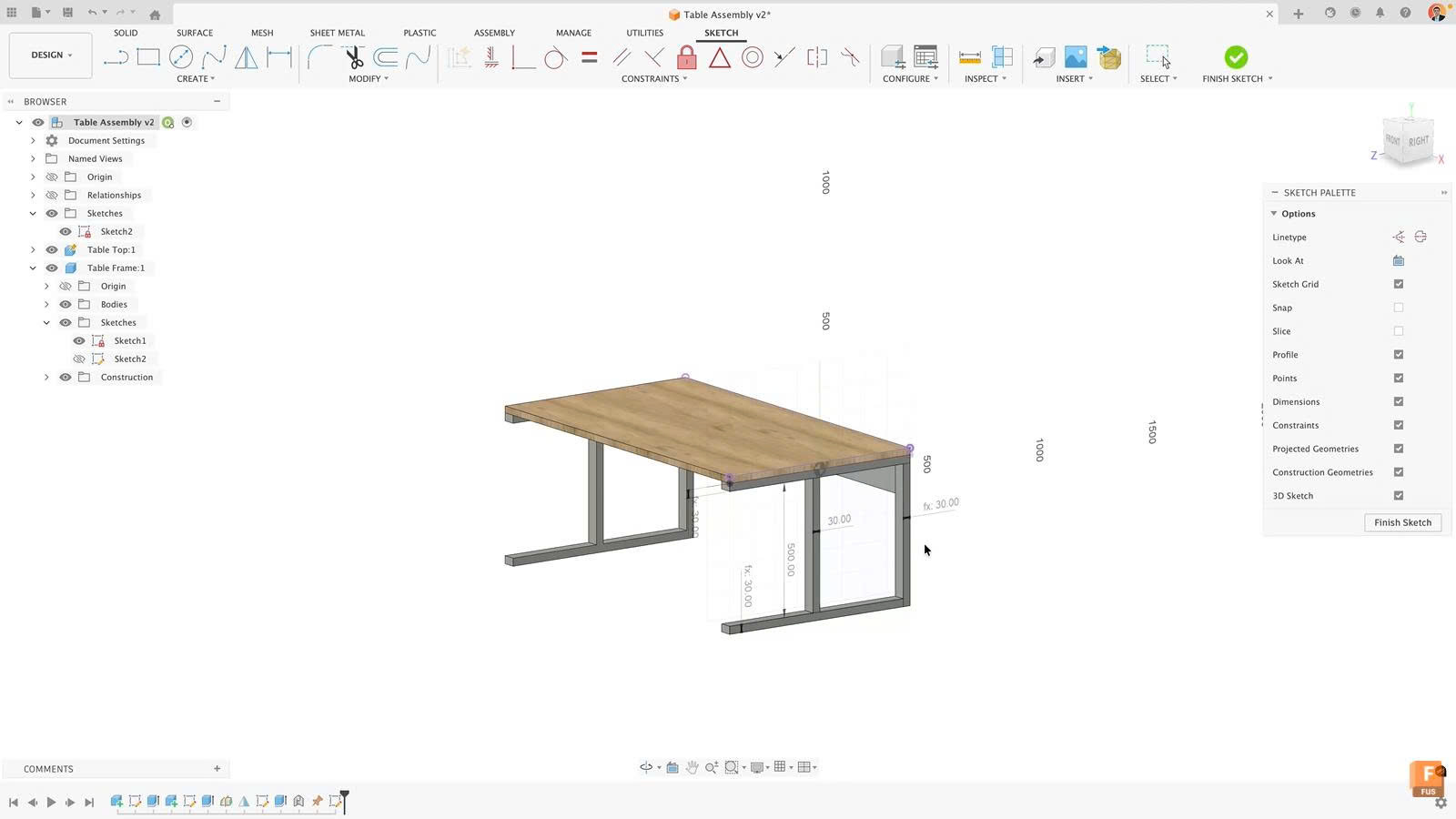
Task: Expand the Construction folder in the browser
Action: tap(46, 376)
